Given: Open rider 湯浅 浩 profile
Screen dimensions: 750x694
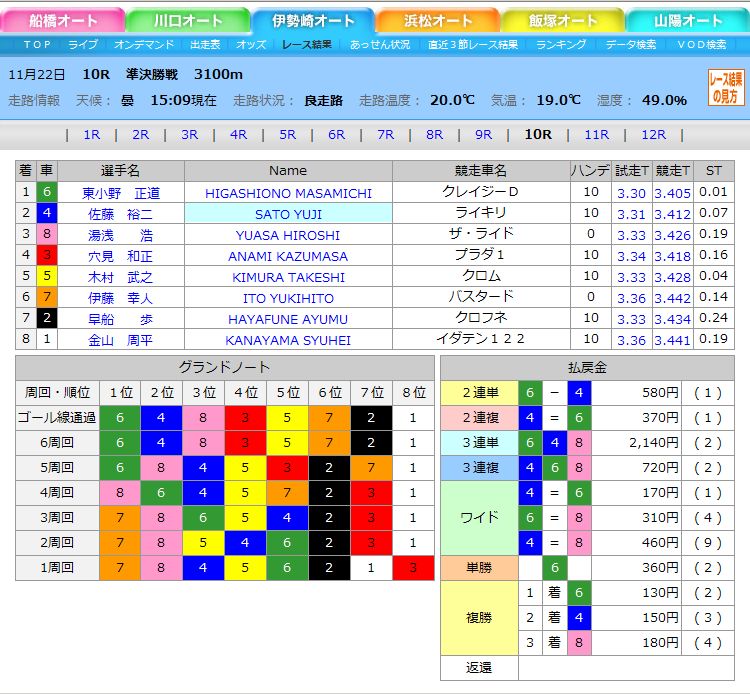Looking at the screenshot, I should 121,235.
